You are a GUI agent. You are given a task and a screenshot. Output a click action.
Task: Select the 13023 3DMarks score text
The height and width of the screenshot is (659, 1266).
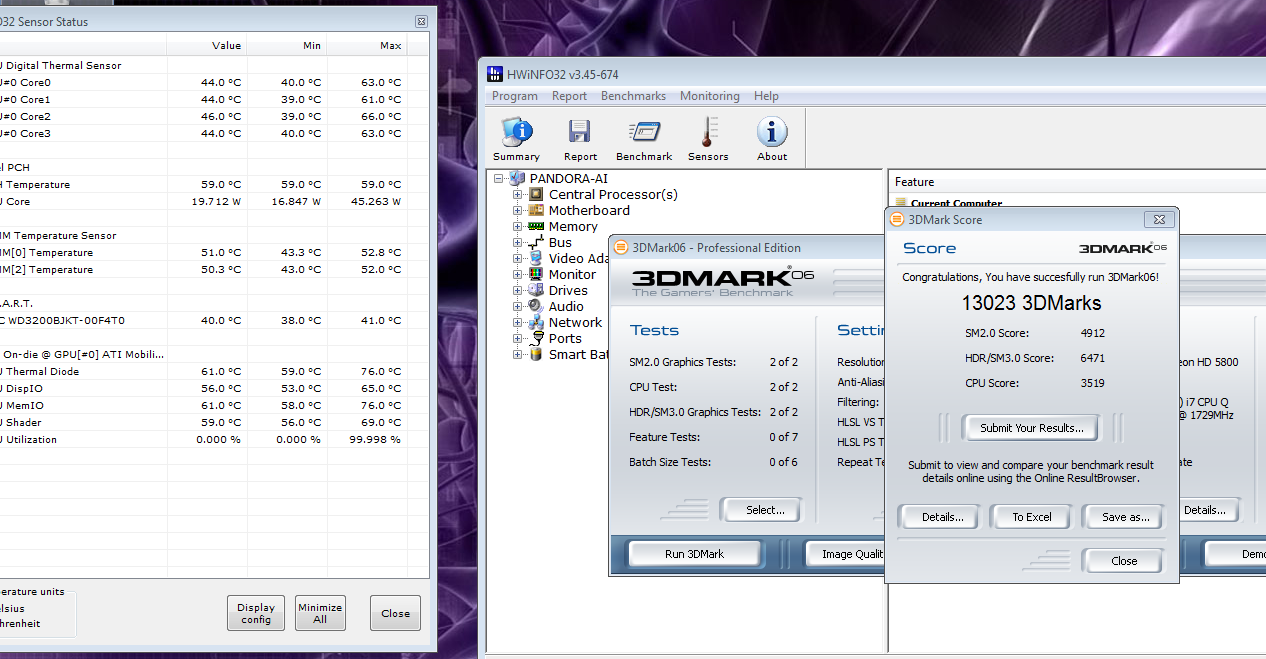(x=1031, y=303)
